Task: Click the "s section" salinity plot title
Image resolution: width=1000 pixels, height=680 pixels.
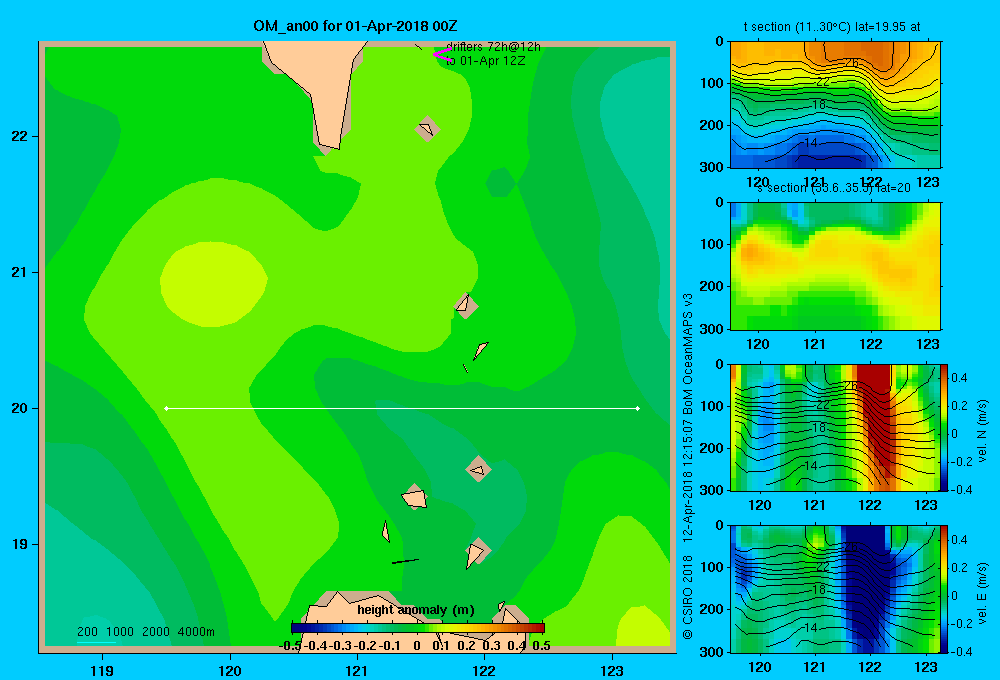Action: (x=834, y=188)
